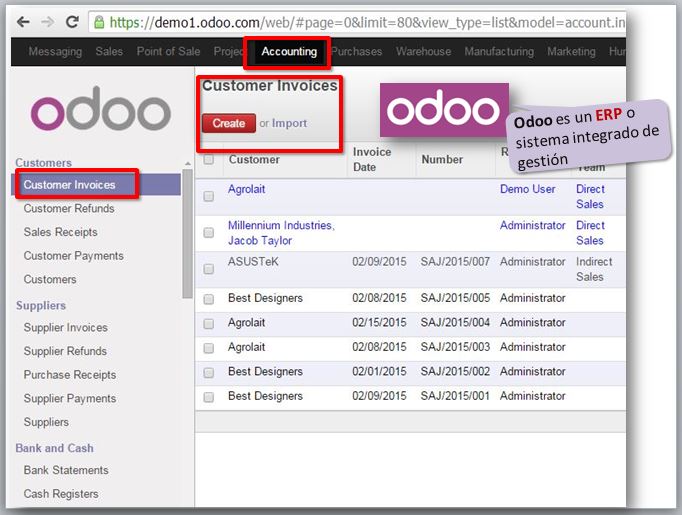
Task: Open the Messaging menu
Action: click(55, 51)
